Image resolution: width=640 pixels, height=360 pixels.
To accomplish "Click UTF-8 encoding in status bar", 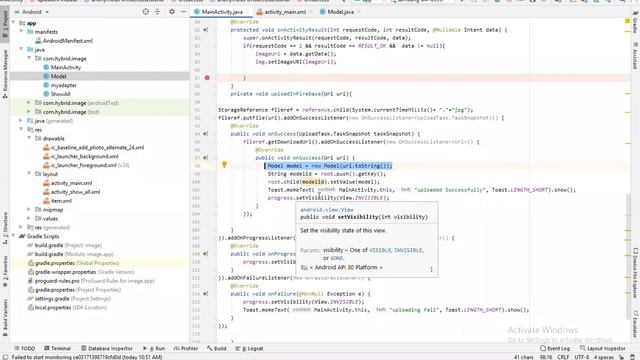I will [581, 357].
